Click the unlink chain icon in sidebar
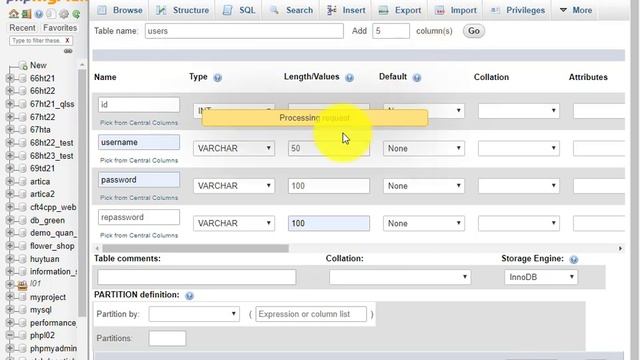 (x=68, y=51)
